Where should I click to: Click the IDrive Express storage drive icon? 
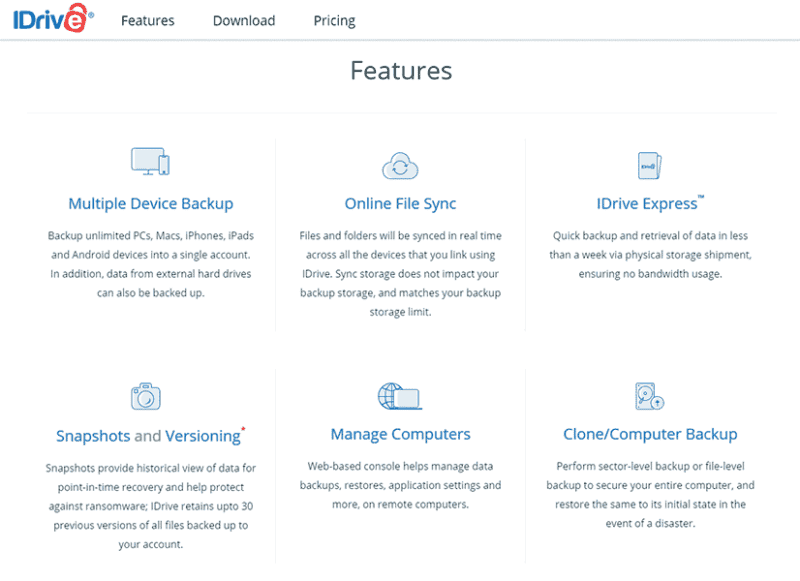650,164
